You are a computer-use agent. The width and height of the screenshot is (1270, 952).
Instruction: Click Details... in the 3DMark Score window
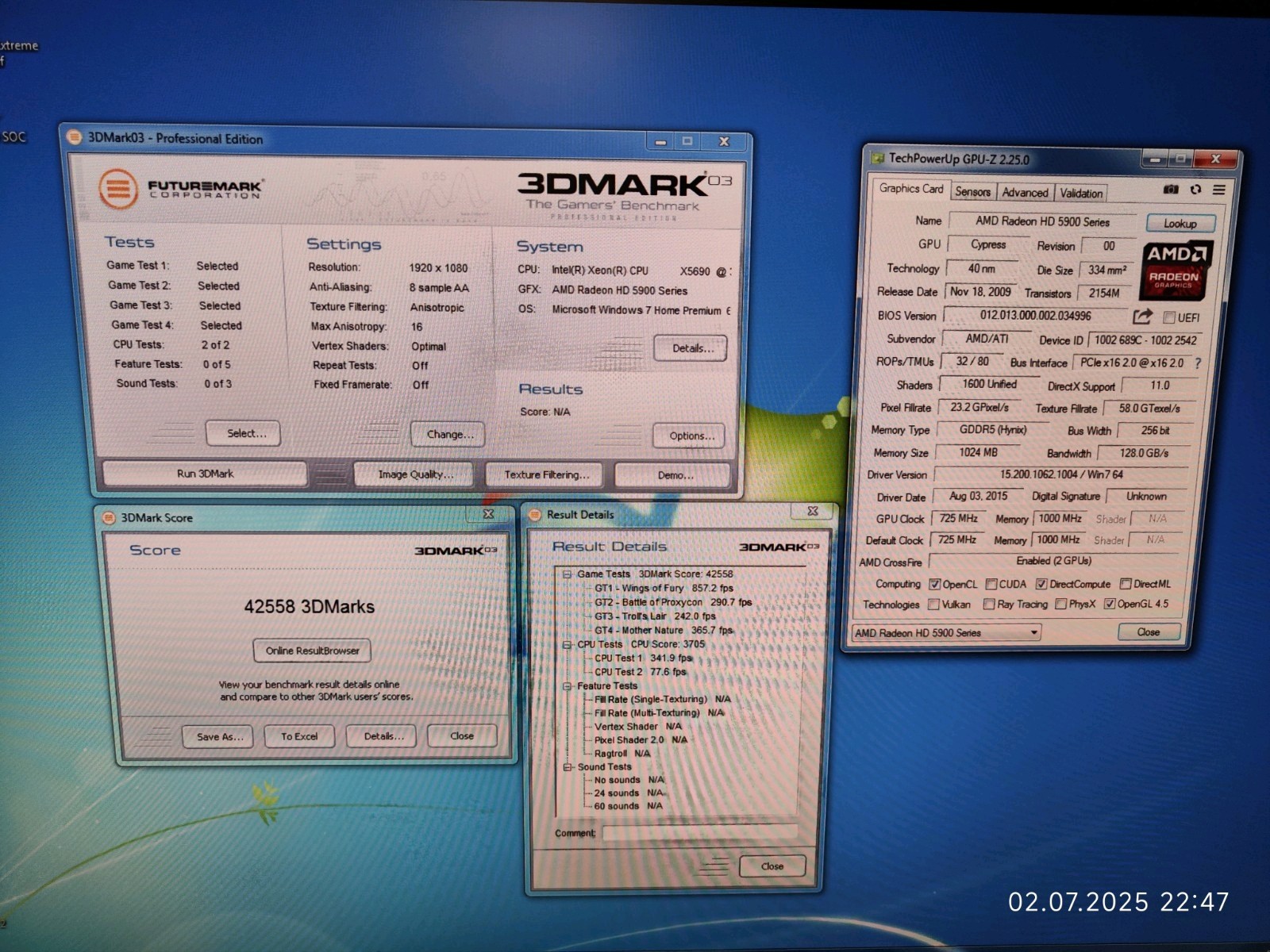click(x=381, y=736)
